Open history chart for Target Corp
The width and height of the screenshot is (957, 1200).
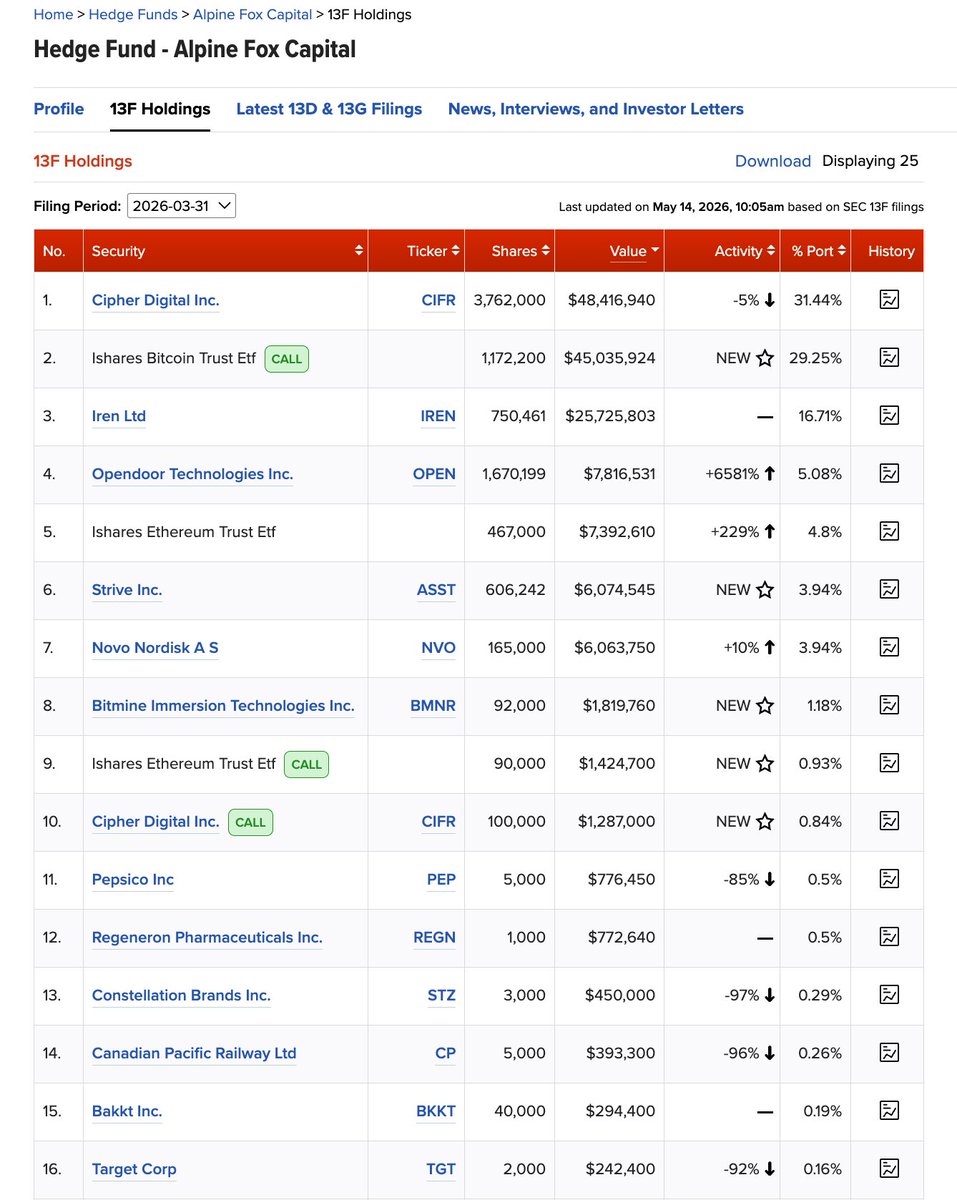(x=888, y=1169)
